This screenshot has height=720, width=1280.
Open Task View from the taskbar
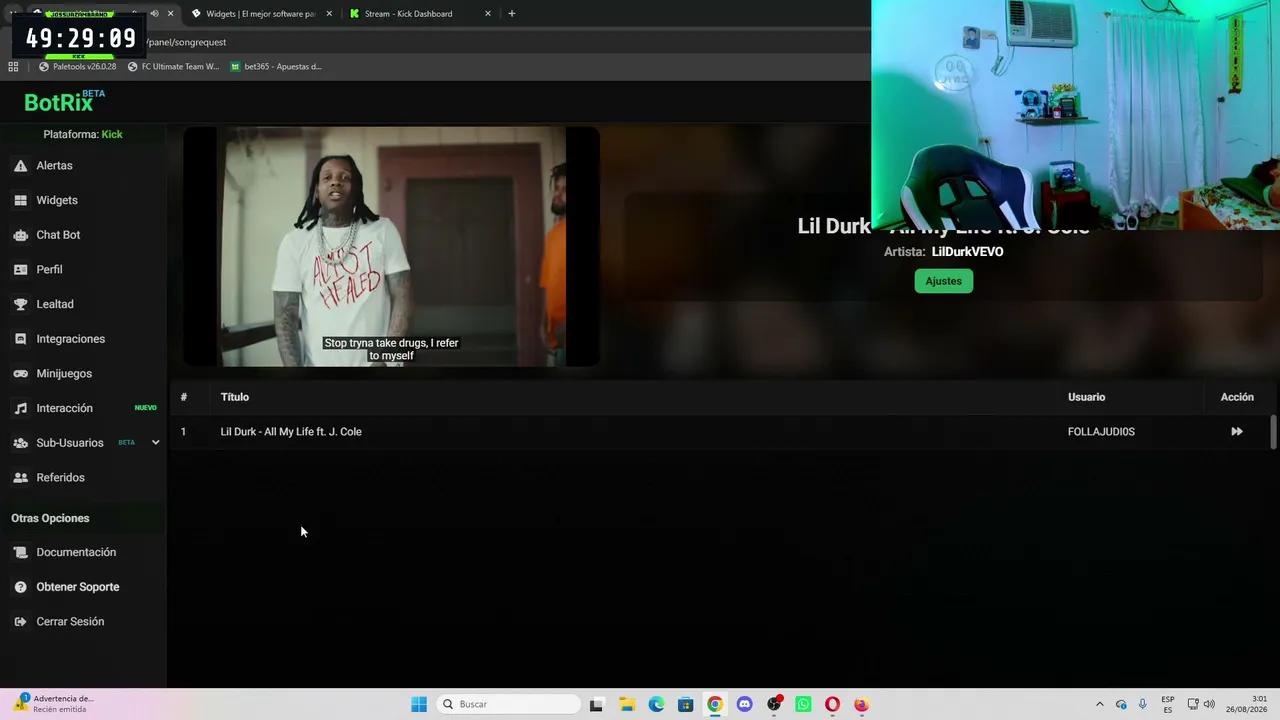[597, 704]
